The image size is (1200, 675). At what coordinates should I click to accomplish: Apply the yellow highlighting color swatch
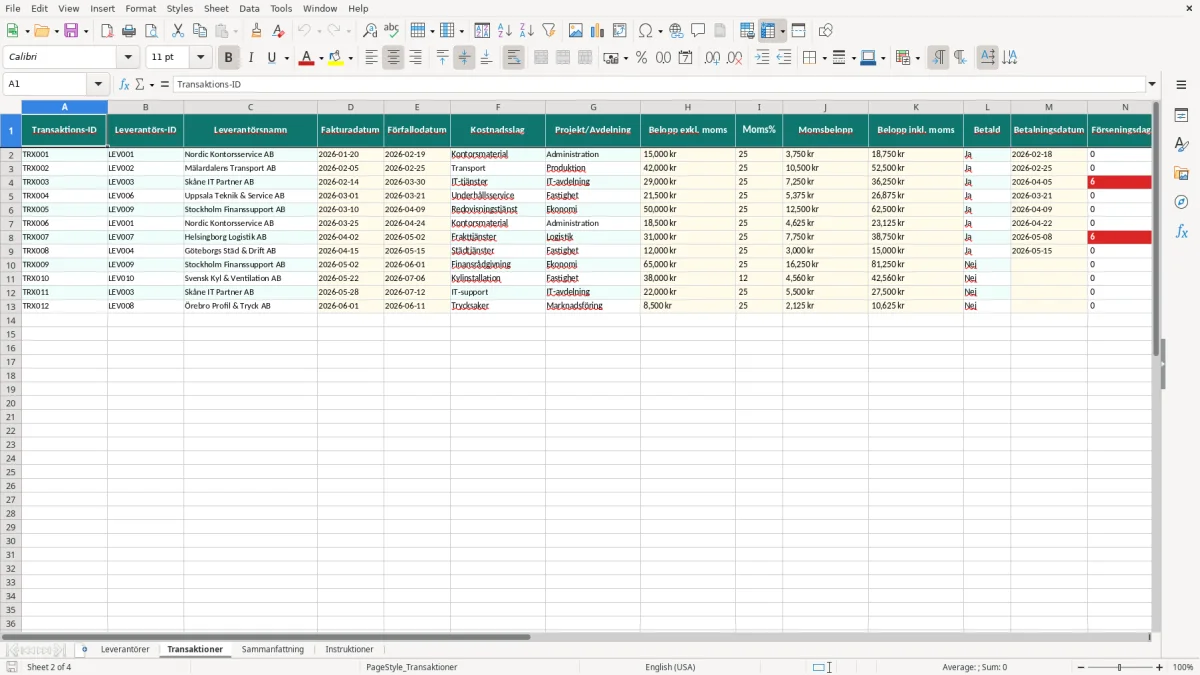coord(336,58)
